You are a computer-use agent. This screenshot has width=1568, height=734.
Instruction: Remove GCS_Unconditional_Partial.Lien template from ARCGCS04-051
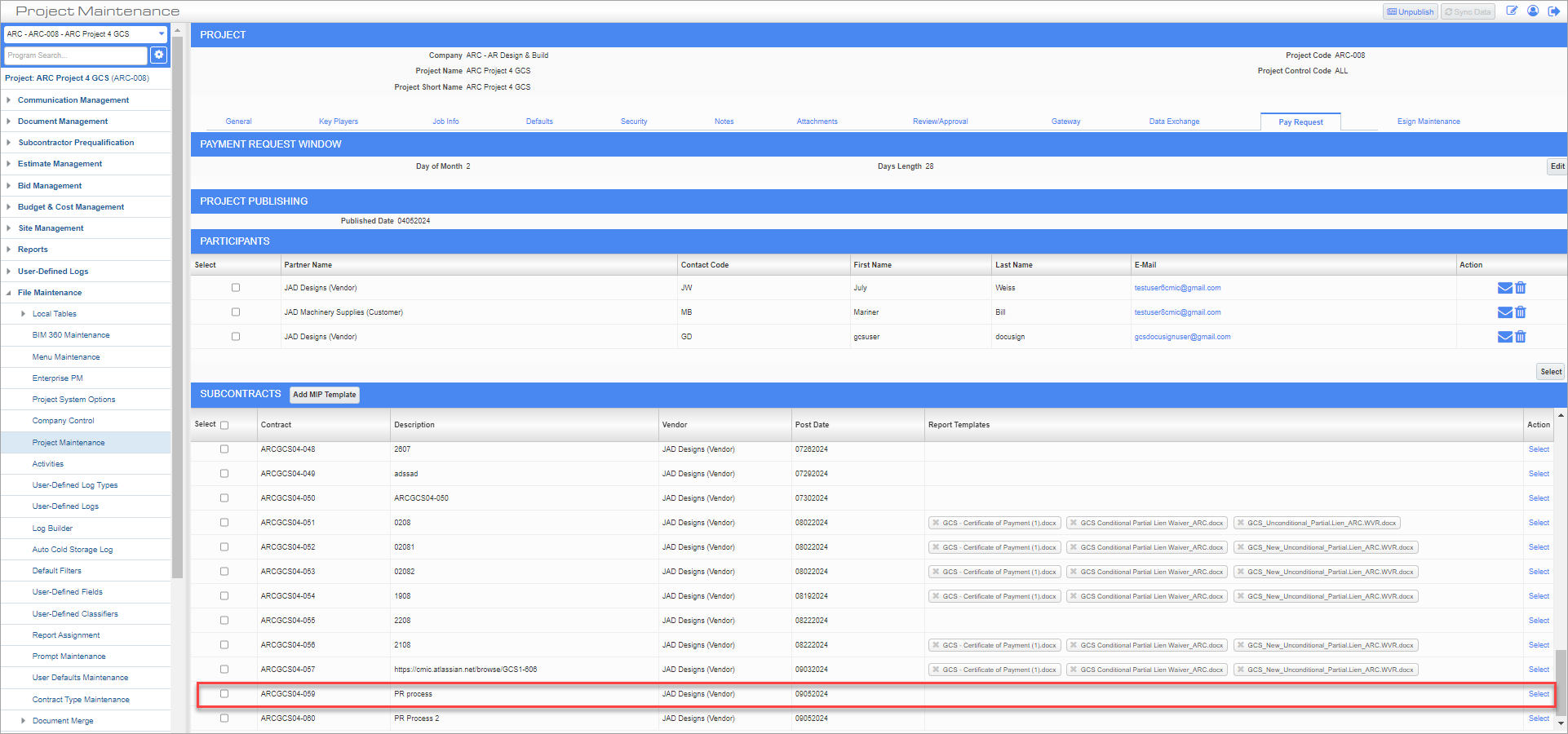[1240, 523]
